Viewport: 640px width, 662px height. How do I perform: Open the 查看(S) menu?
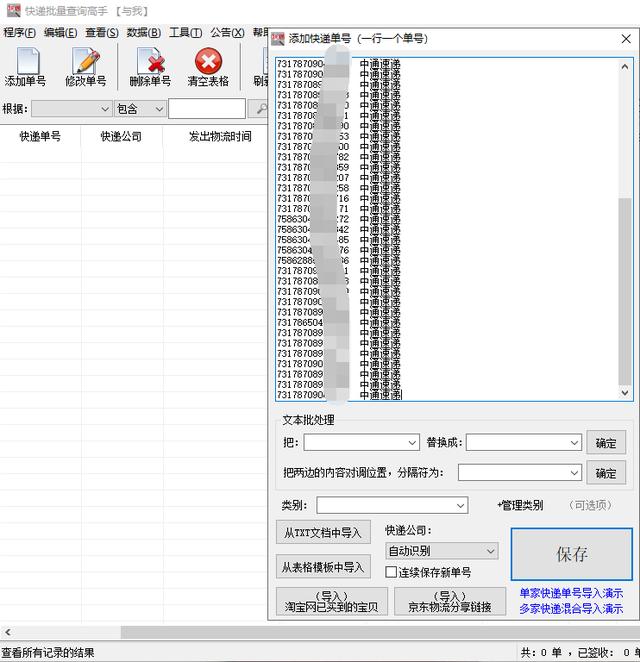102,33
